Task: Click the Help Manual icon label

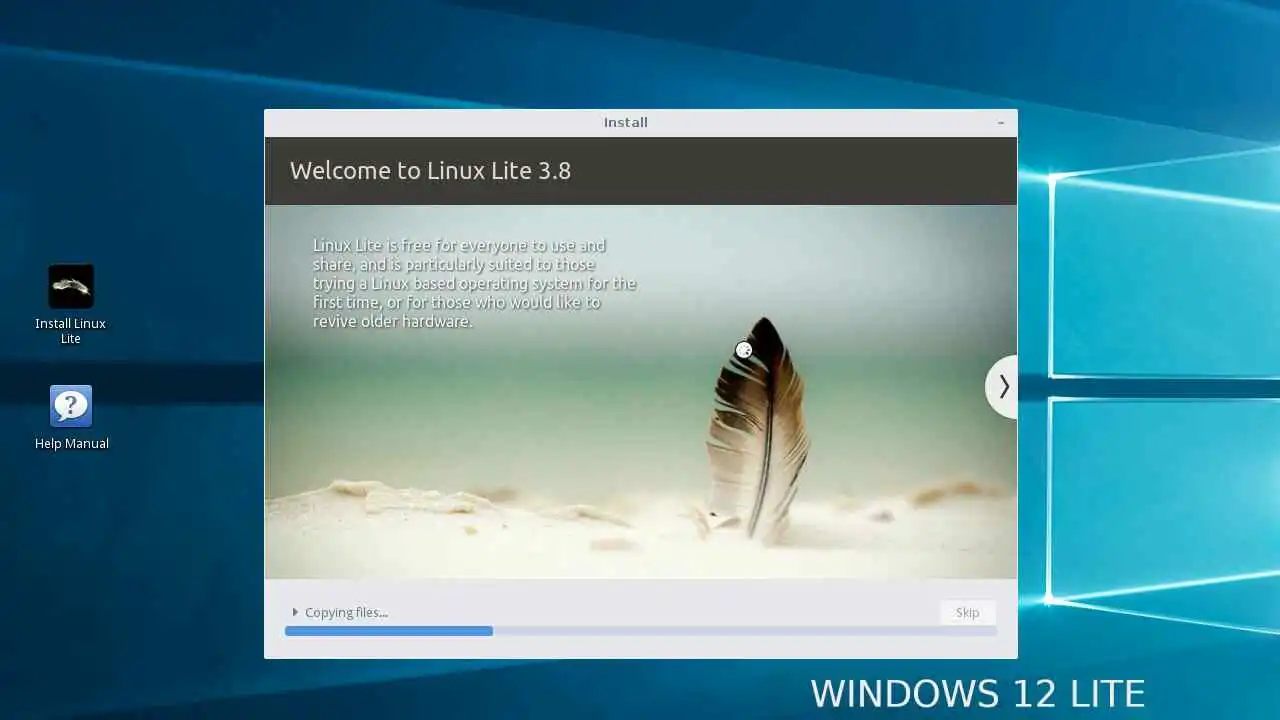Action: [72, 443]
